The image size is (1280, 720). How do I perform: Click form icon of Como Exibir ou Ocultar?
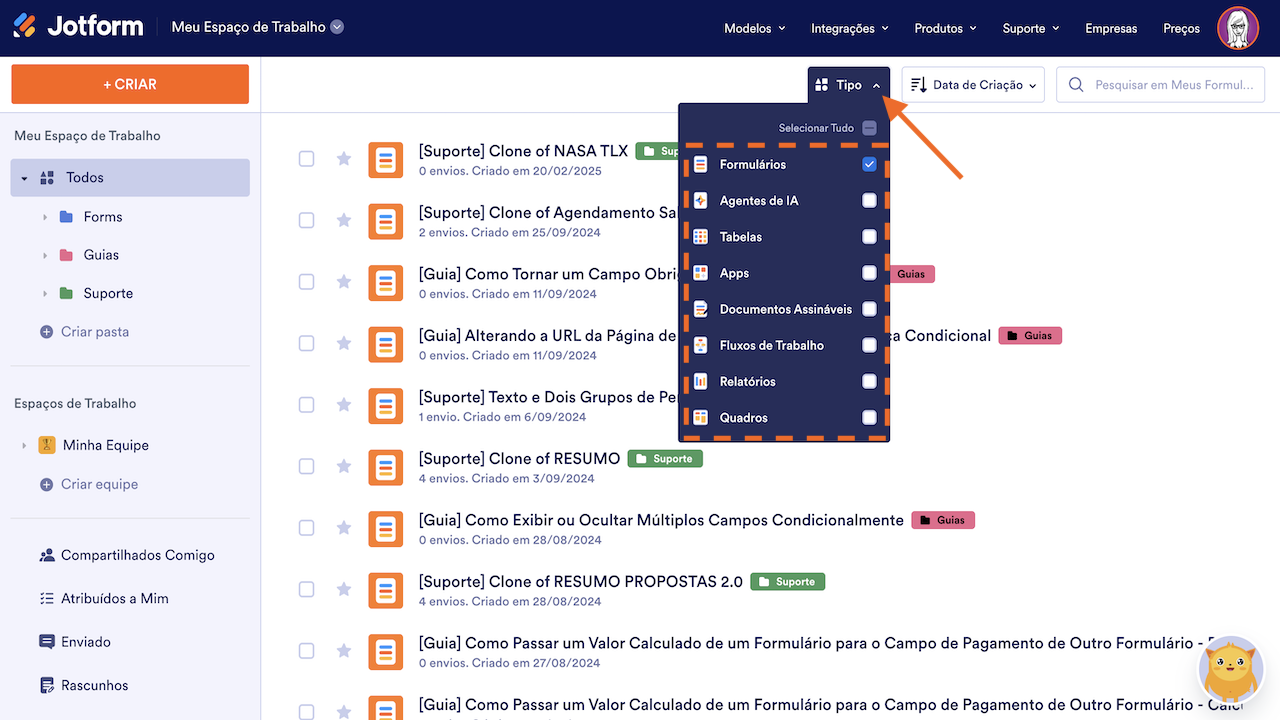point(386,529)
